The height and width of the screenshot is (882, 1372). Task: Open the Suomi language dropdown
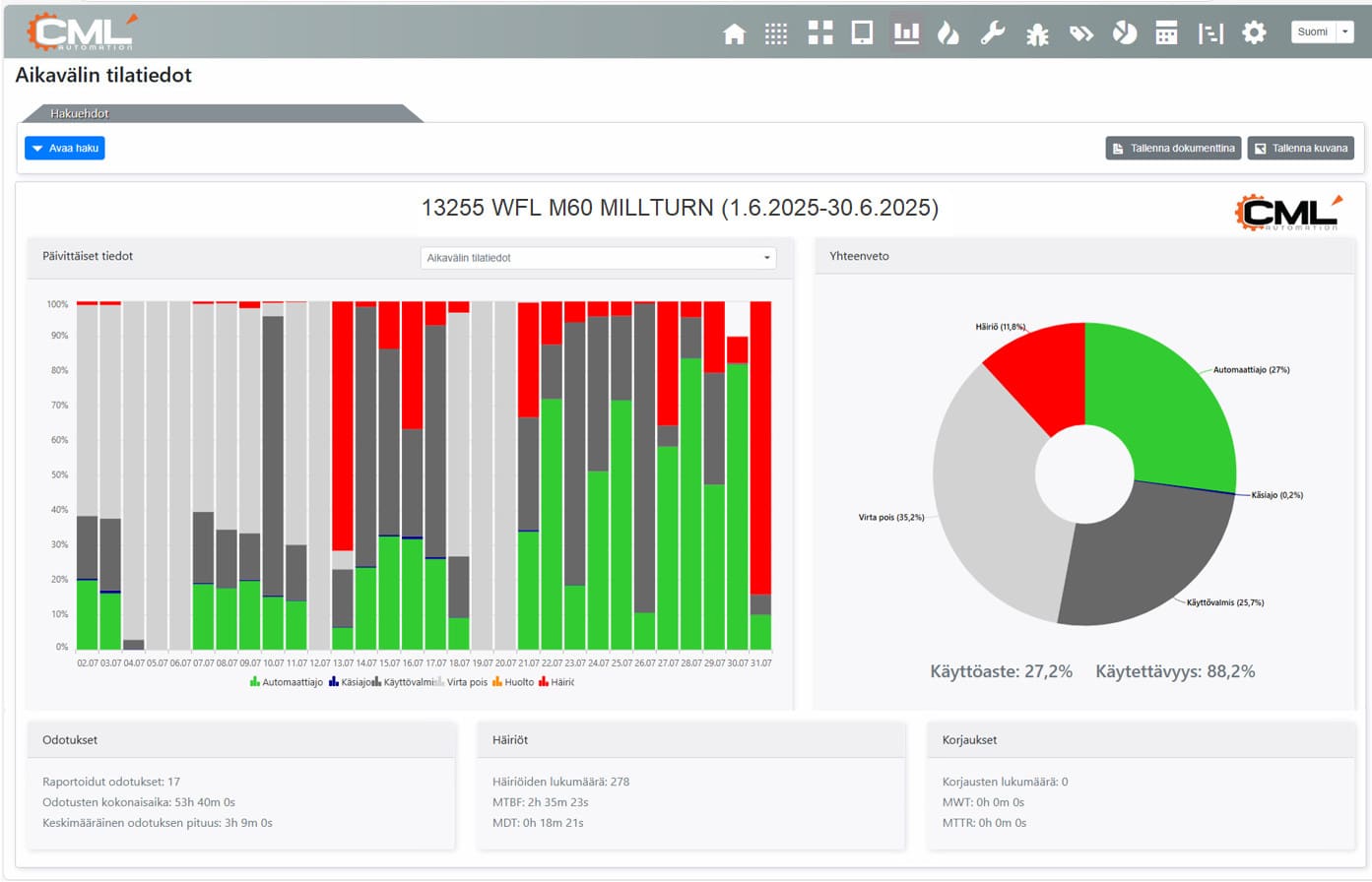(x=1322, y=31)
